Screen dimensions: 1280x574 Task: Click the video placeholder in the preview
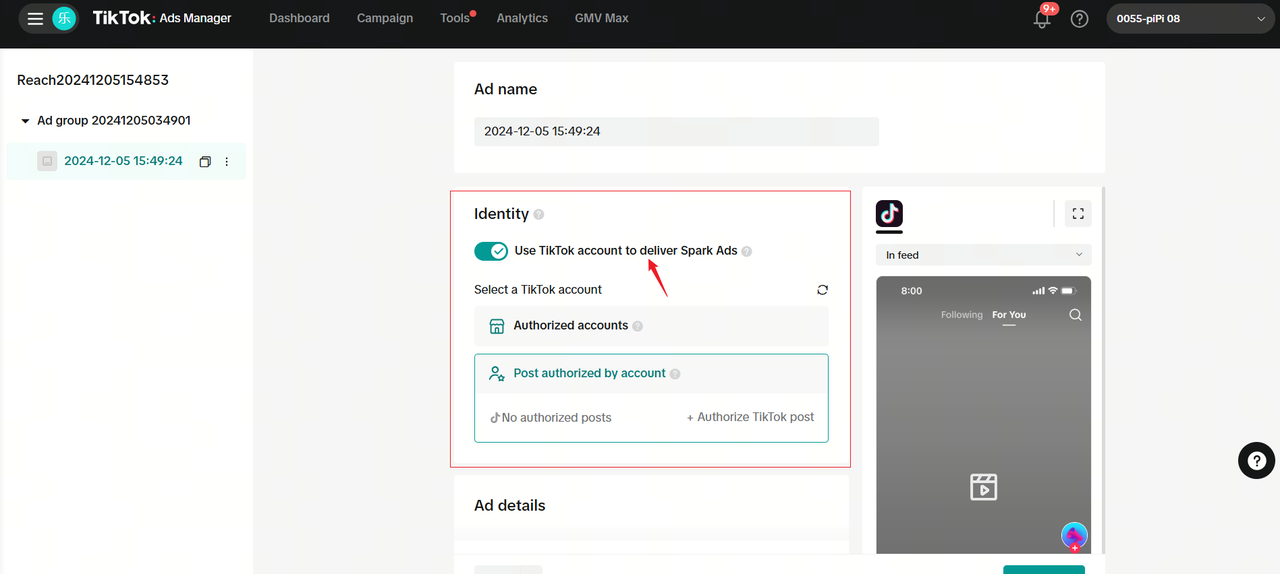pos(984,487)
